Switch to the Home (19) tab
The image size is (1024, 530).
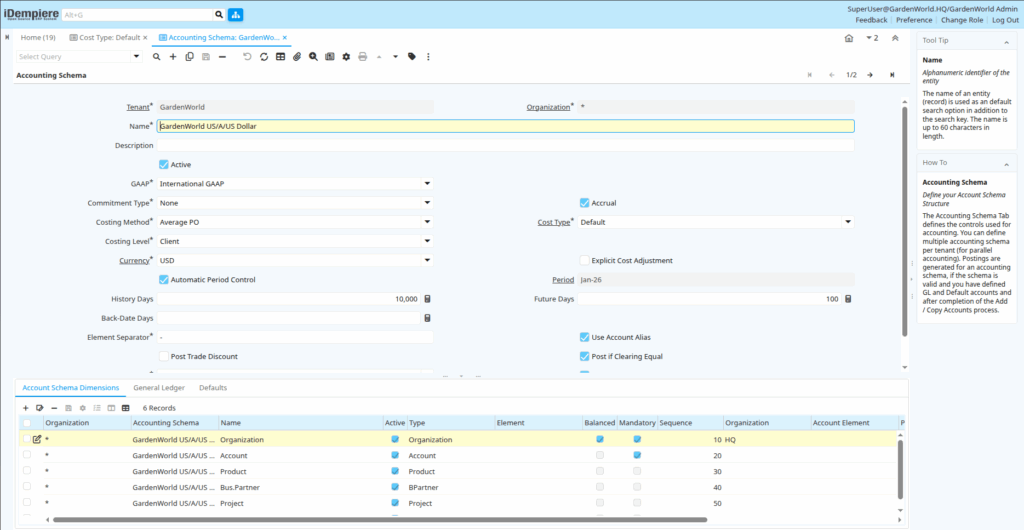tap(38, 38)
